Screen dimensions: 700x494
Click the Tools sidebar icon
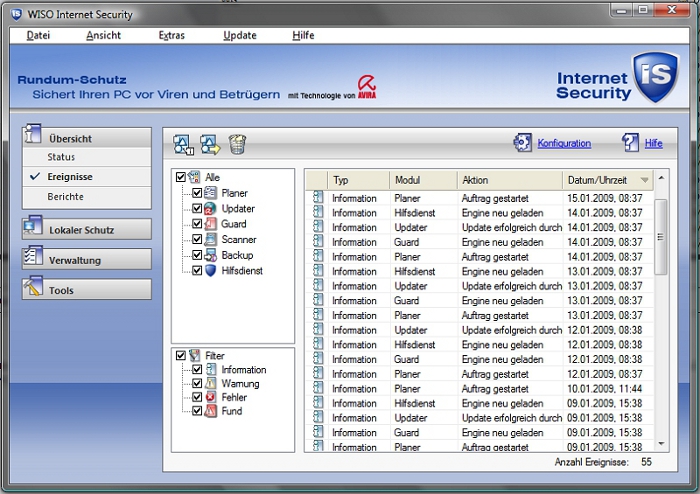tap(32, 290)
